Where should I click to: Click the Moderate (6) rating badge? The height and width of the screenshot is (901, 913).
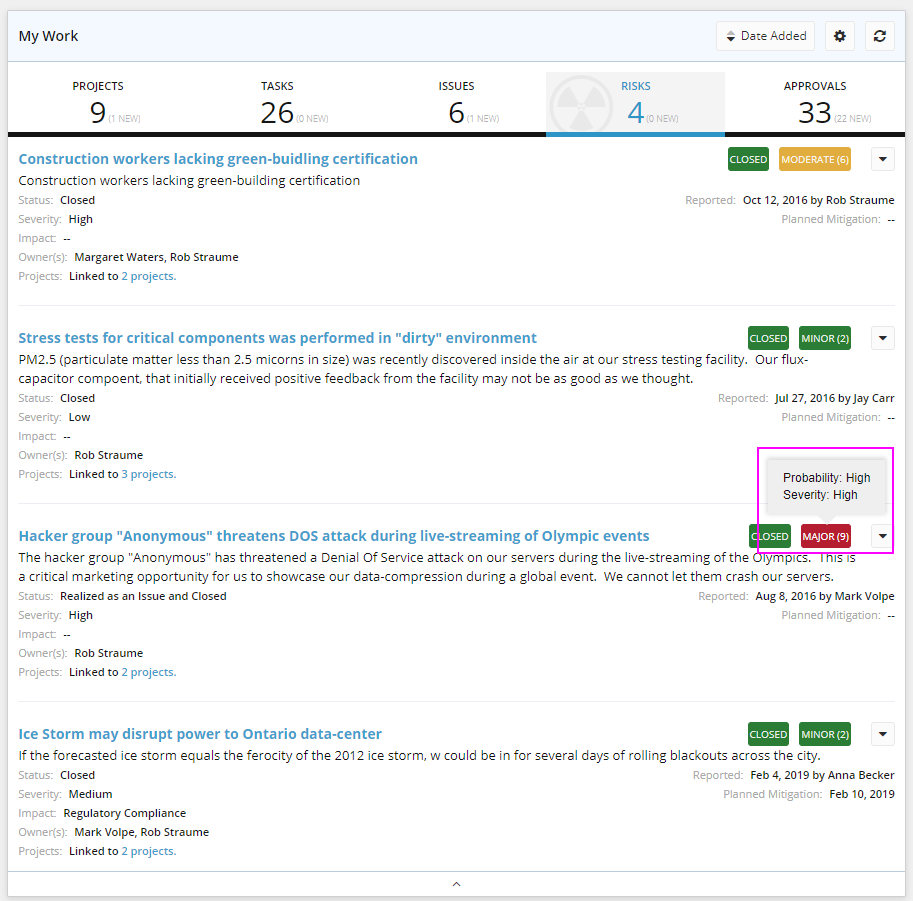(x=814, y=160)
